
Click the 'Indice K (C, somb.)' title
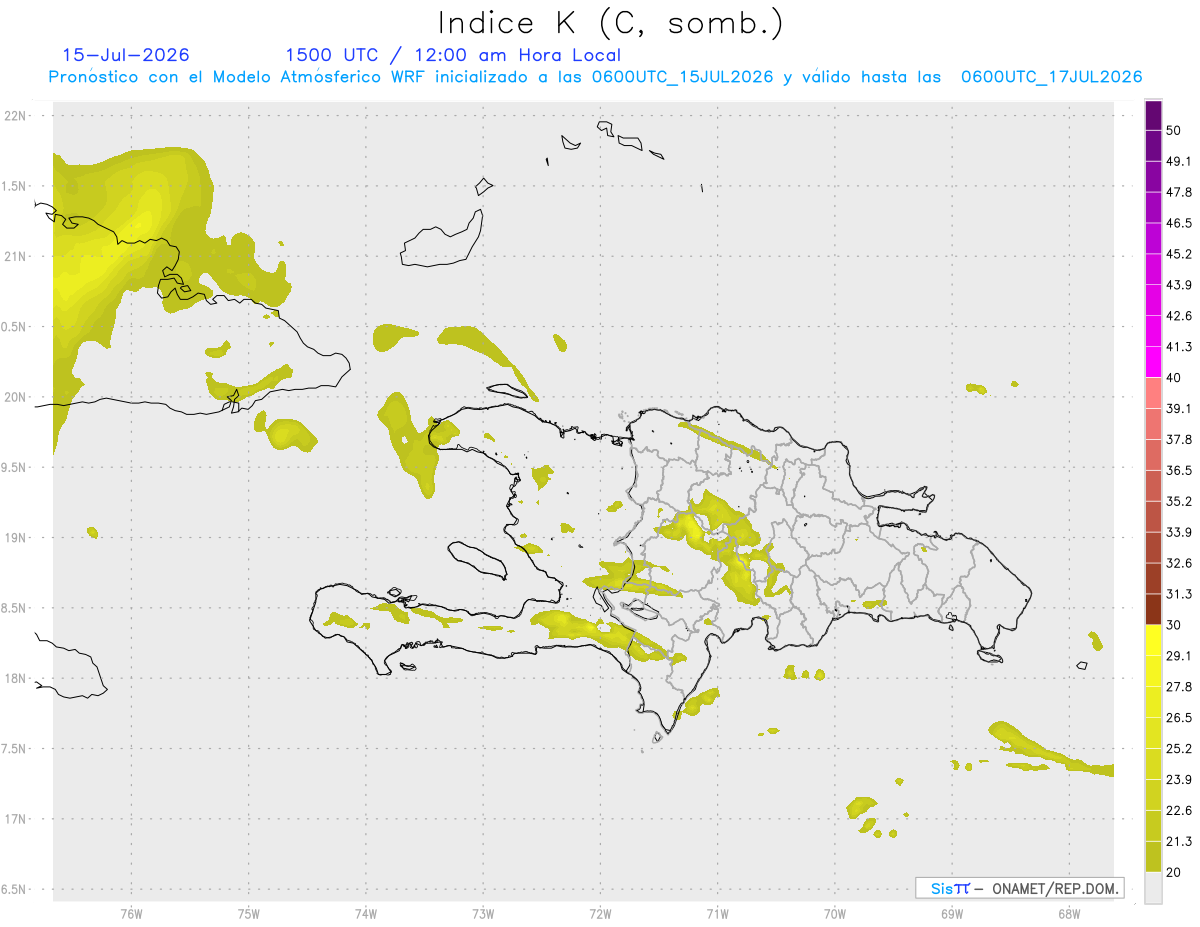pos(611,24)
